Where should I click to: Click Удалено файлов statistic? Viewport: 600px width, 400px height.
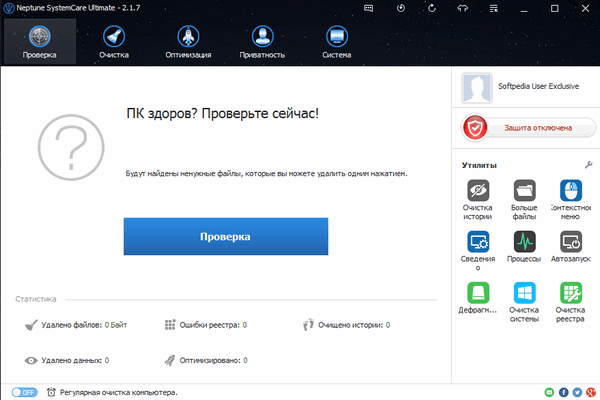(76, 325)
